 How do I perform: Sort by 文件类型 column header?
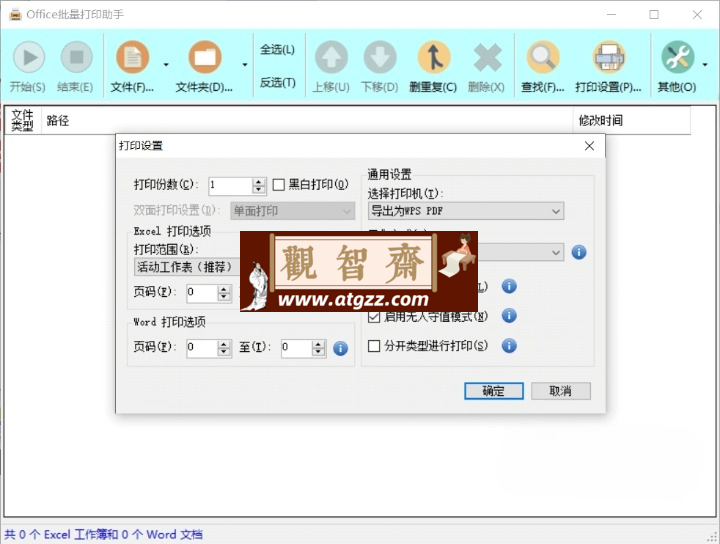click(x=23, y=121)
